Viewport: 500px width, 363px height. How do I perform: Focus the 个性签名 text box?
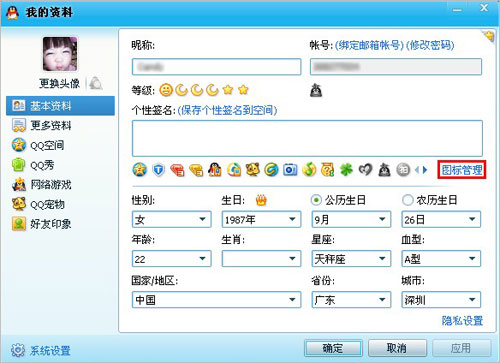[x=307, y=138]
